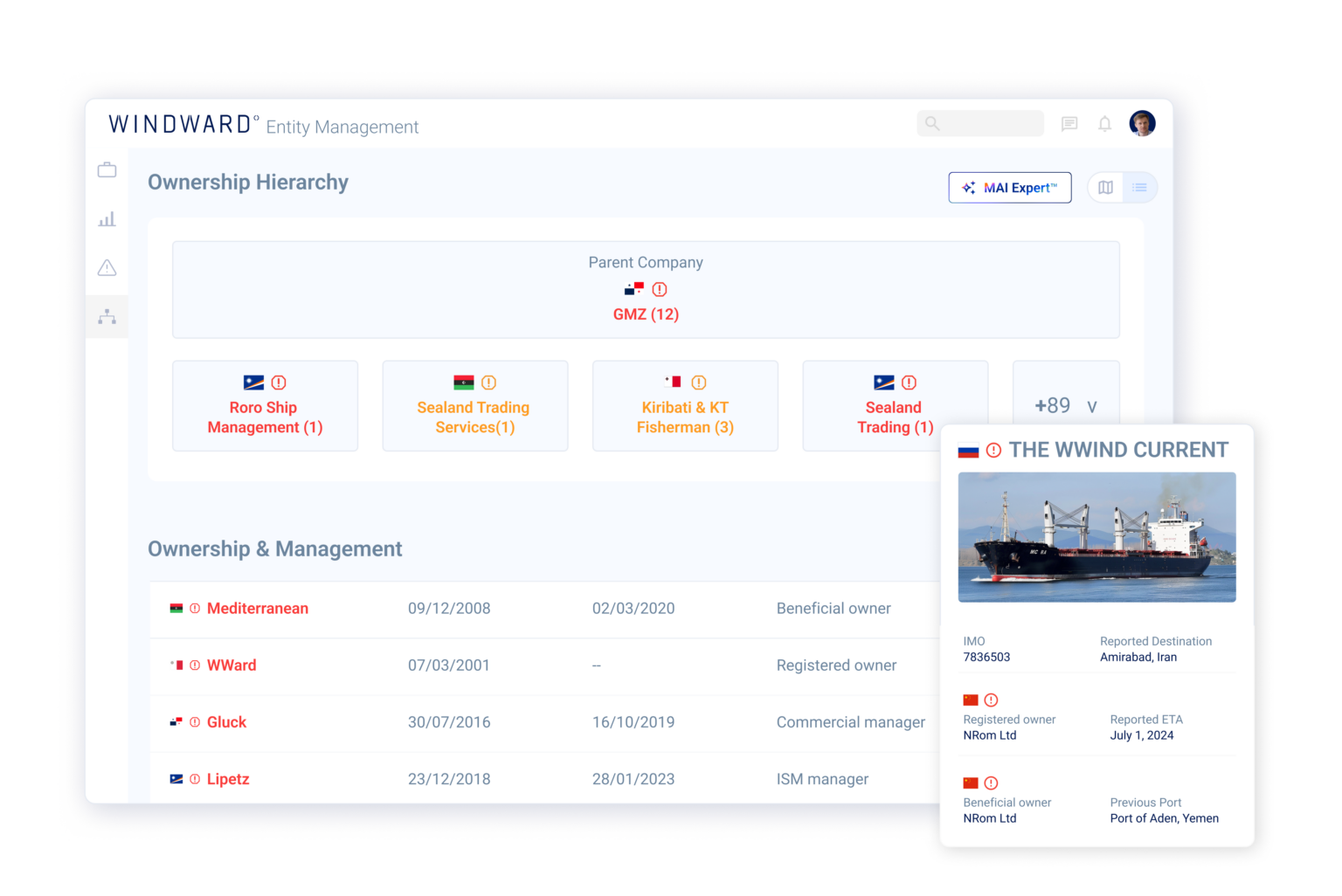Open the Sealand Trading Services entity card
Viewport: 1342px width, 896px height.
click(x=474, y=406)
